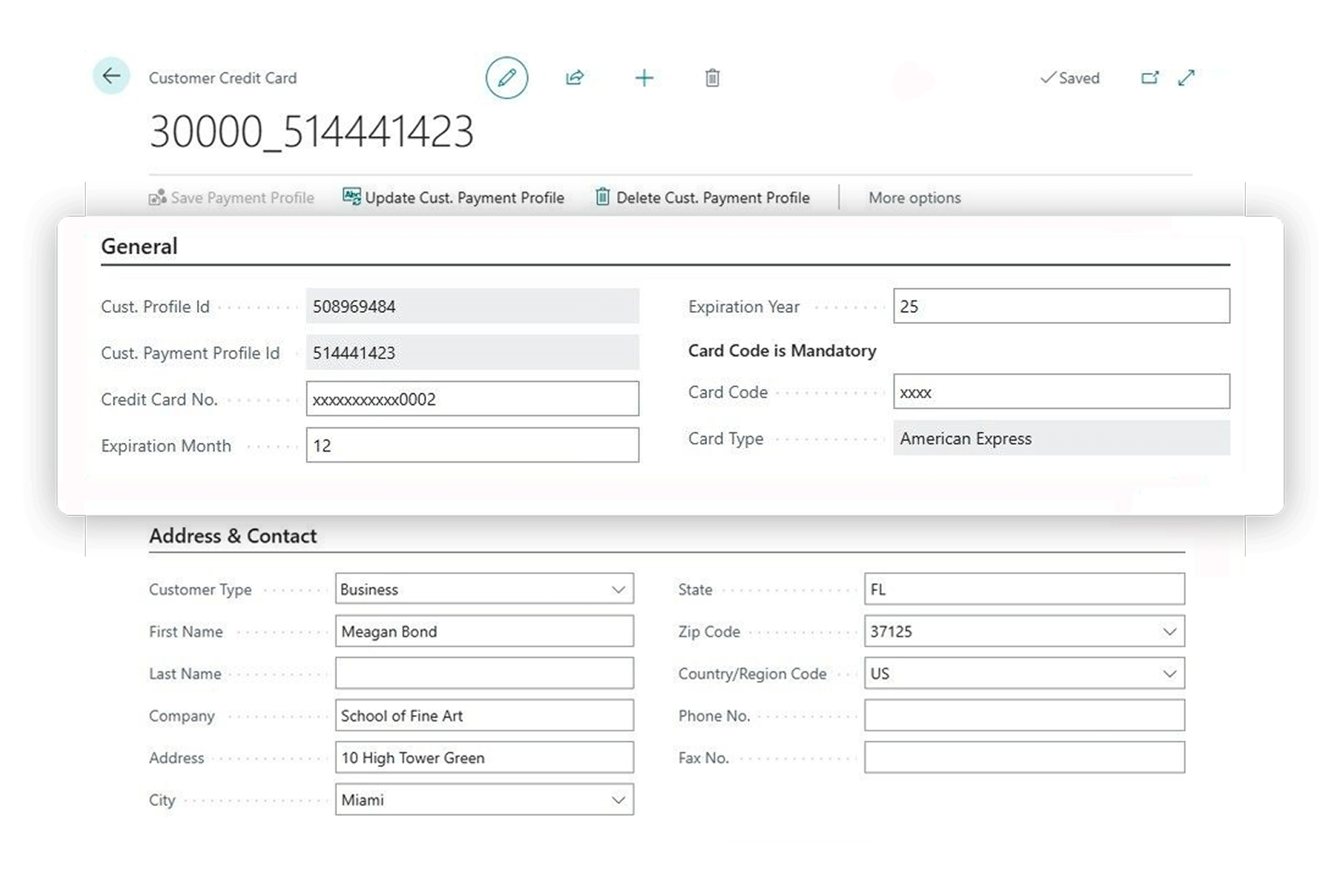The height and width of the screenshot is (896, 1323).
Task: Click State field FL
Action: [1024, 589]
